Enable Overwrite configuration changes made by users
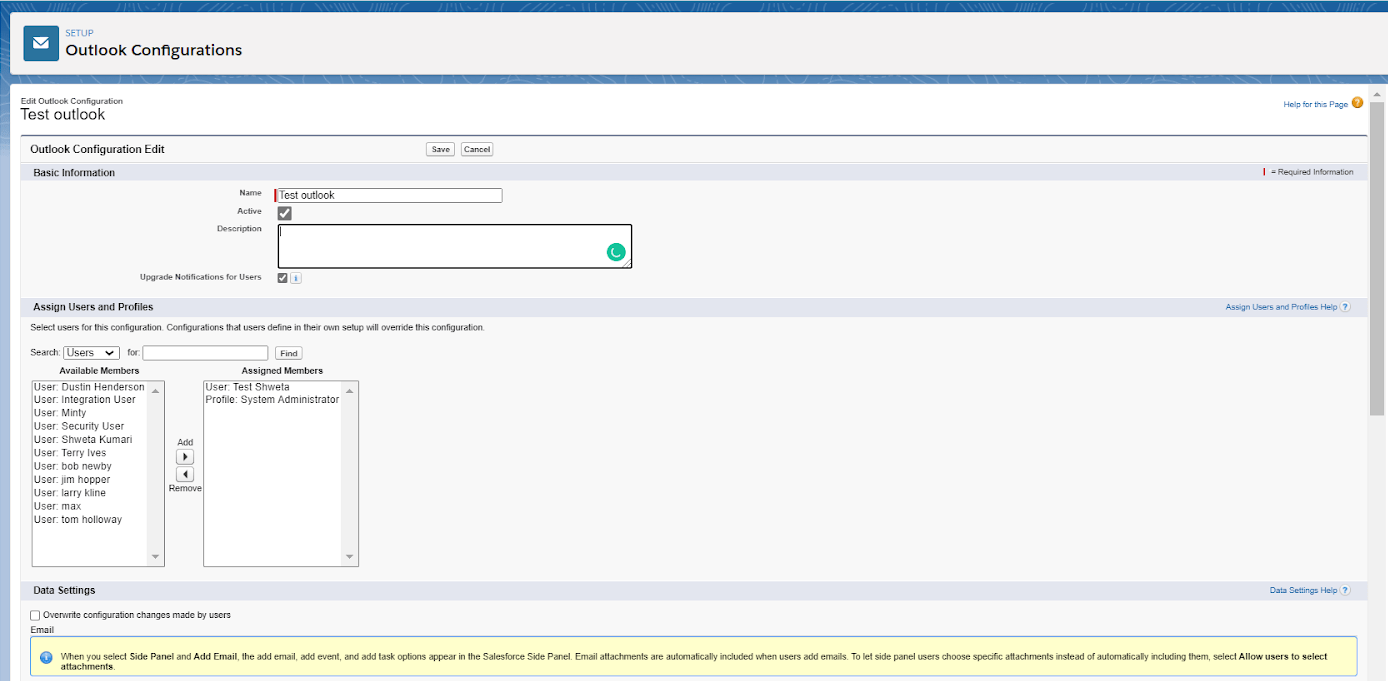The height and width of the screenshot is (681, 1388). [x=36, y=615]
